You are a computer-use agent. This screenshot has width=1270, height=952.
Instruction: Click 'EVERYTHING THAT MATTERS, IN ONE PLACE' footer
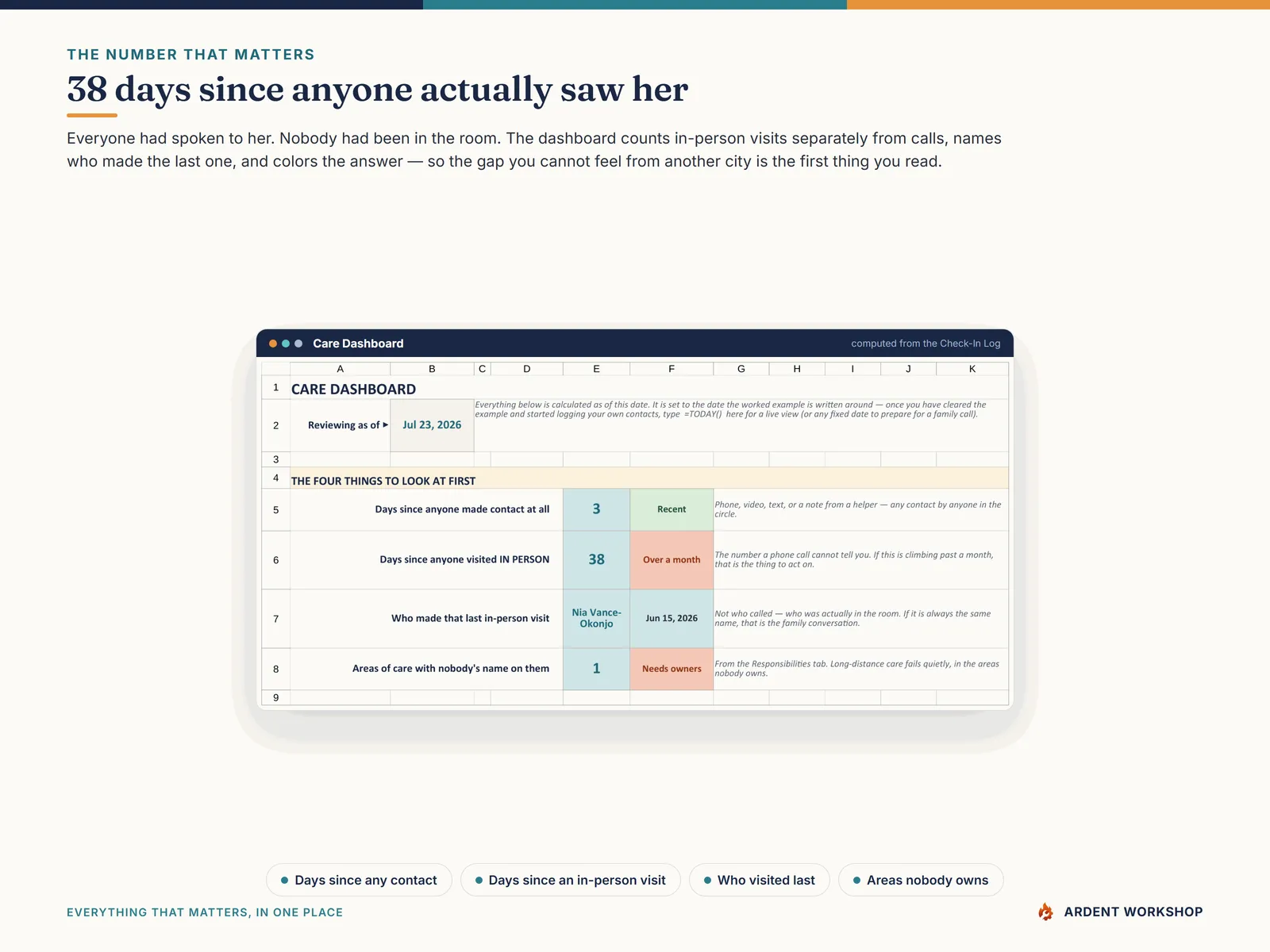[205, 912]
